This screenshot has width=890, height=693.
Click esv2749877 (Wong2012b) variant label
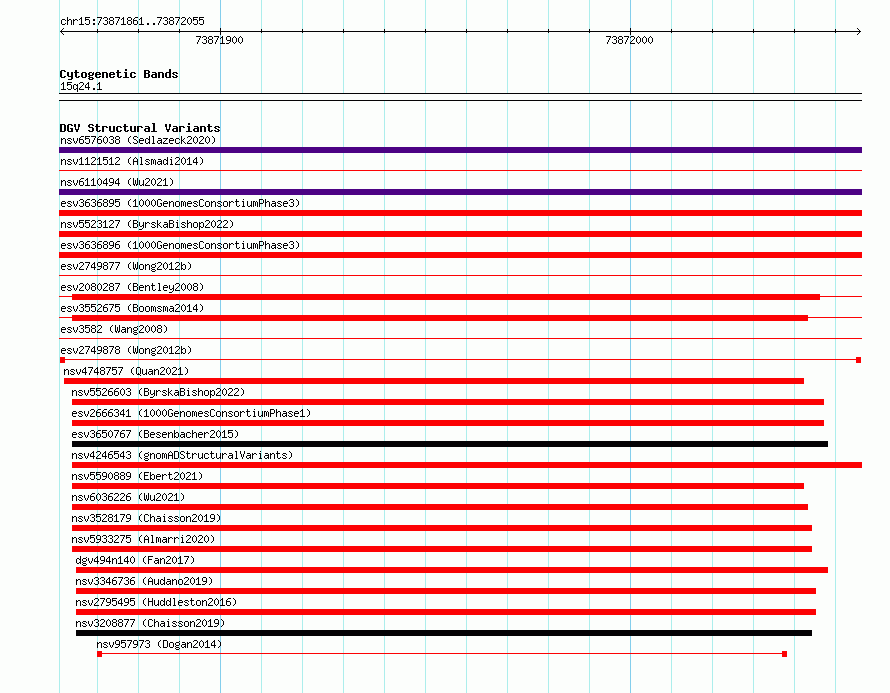pos(126,266)
